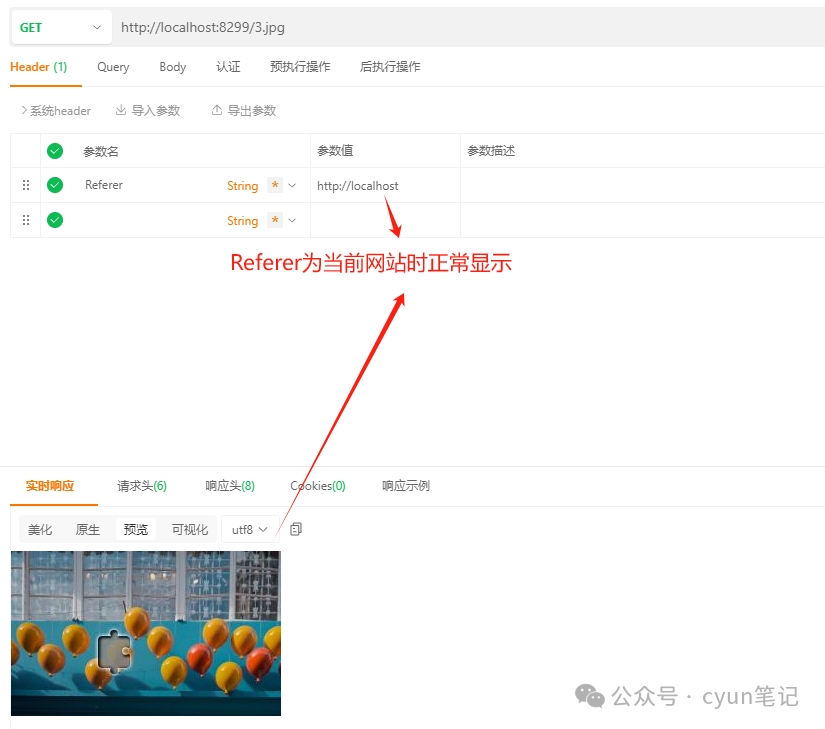The image size is (825, 729).
Task: Click the 导入参数 import icon
Action: point(121,110)
